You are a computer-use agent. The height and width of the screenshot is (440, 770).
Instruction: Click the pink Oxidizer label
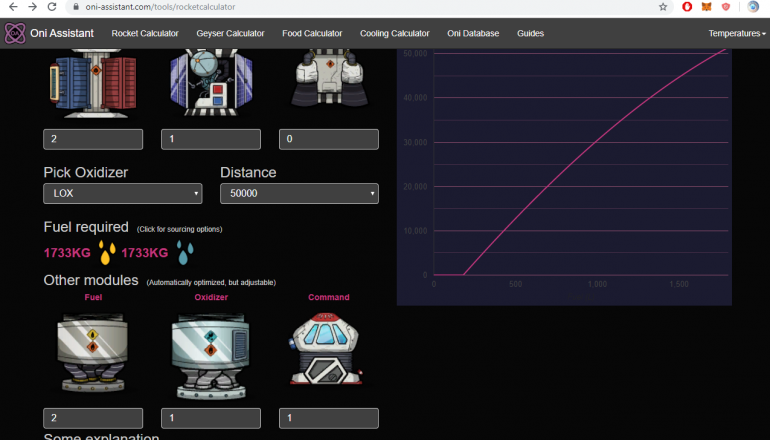[x=211, y=297]
